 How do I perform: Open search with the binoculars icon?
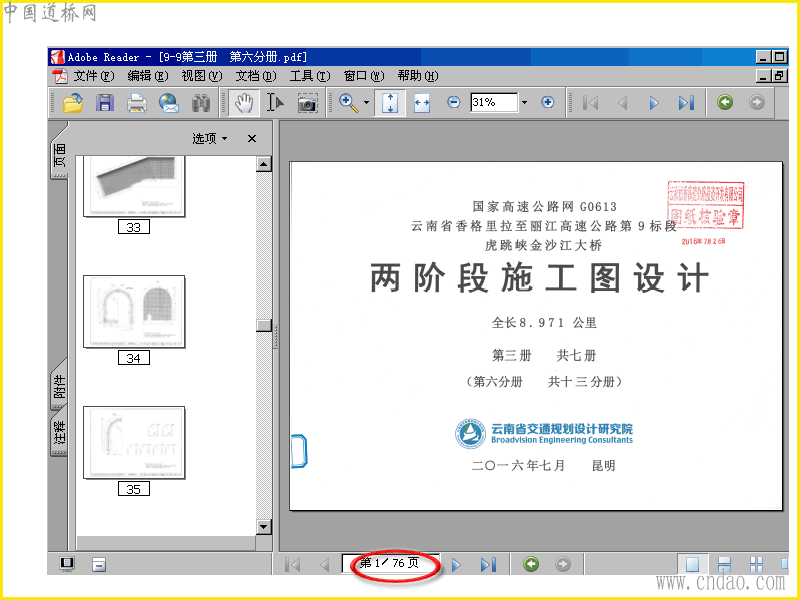click(201, 103)
